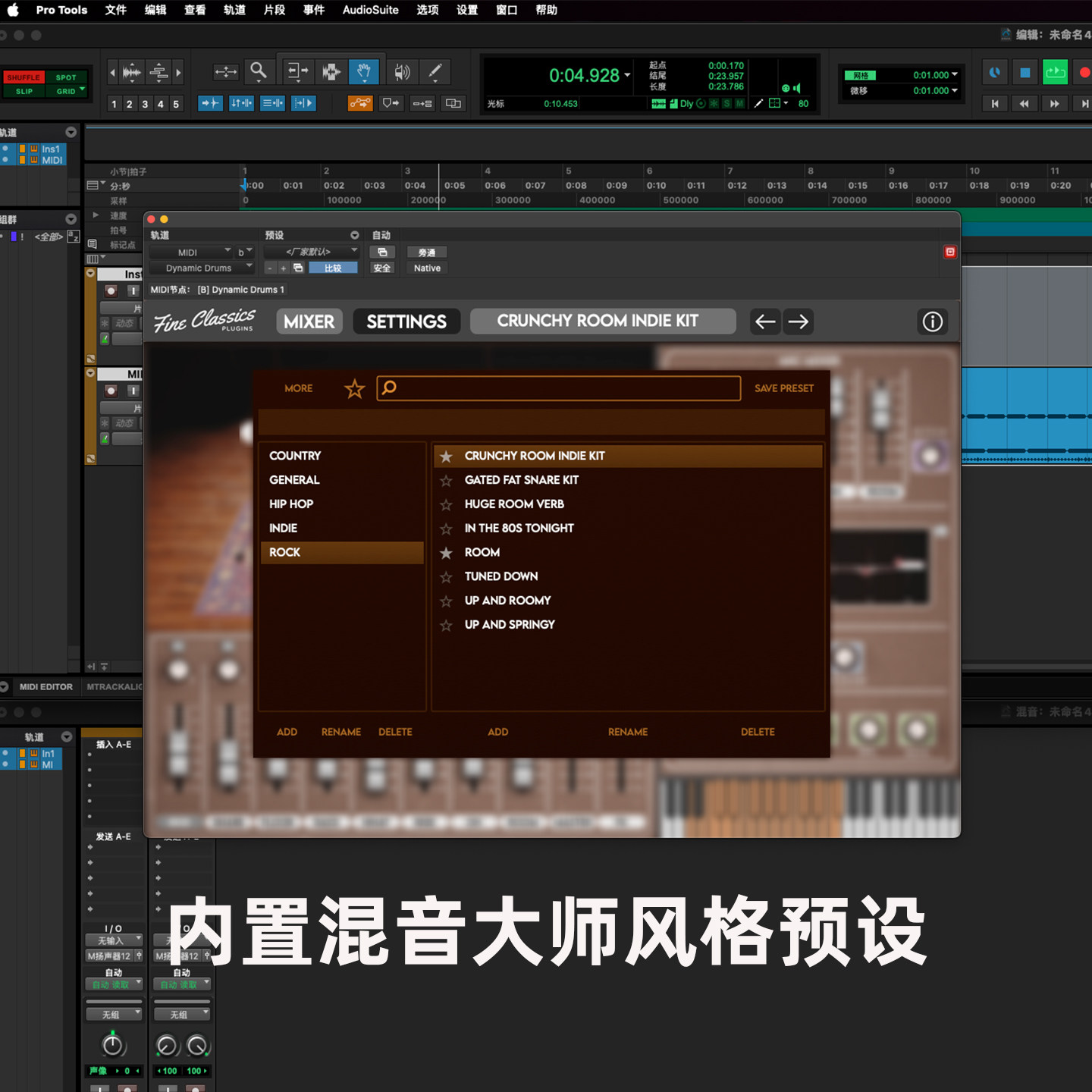This screenshot has width=1092, height=1092.
Task: Open plugin automation enable icon
Action: coord(382,252)
